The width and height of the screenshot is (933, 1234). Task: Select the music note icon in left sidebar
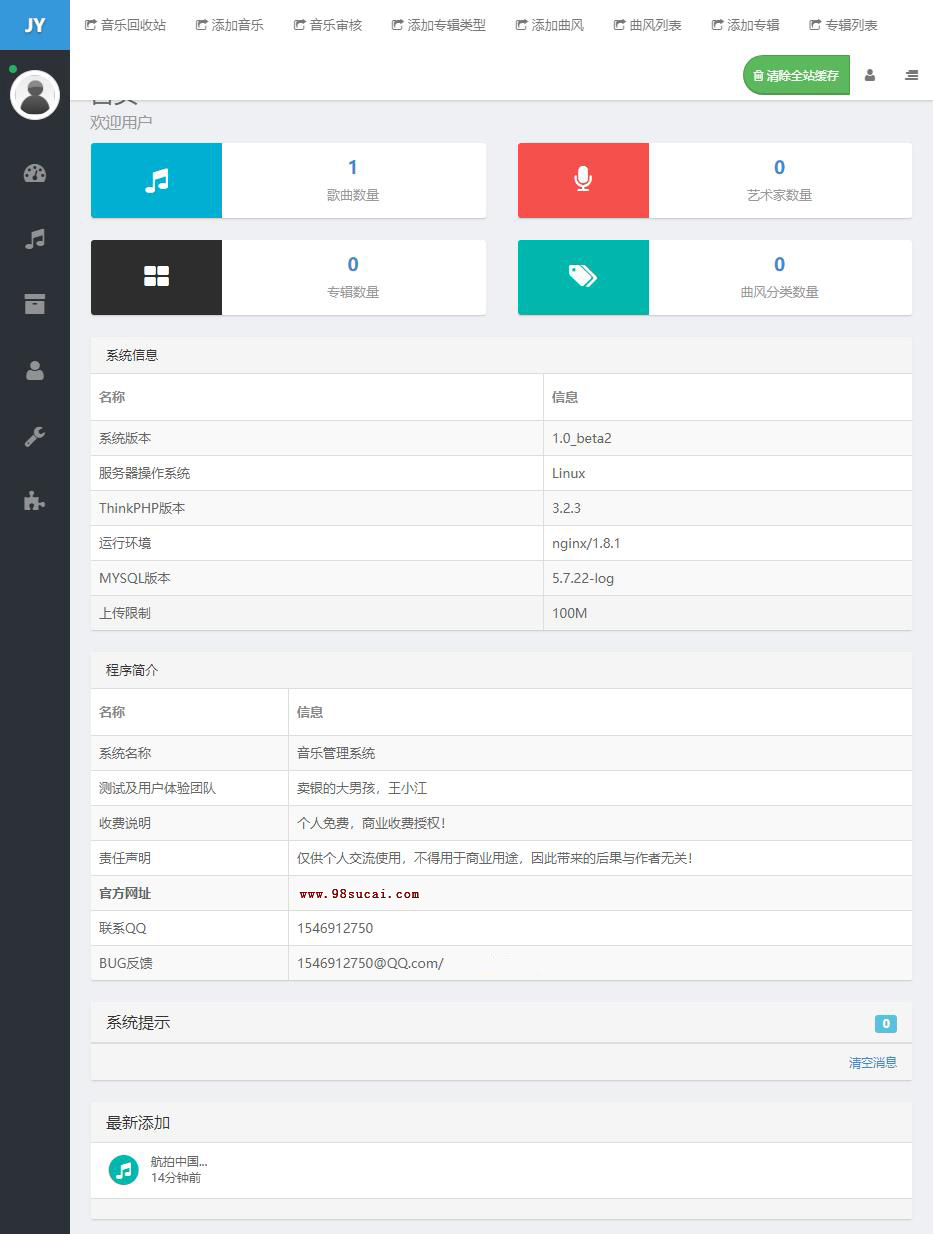[34, 238]
